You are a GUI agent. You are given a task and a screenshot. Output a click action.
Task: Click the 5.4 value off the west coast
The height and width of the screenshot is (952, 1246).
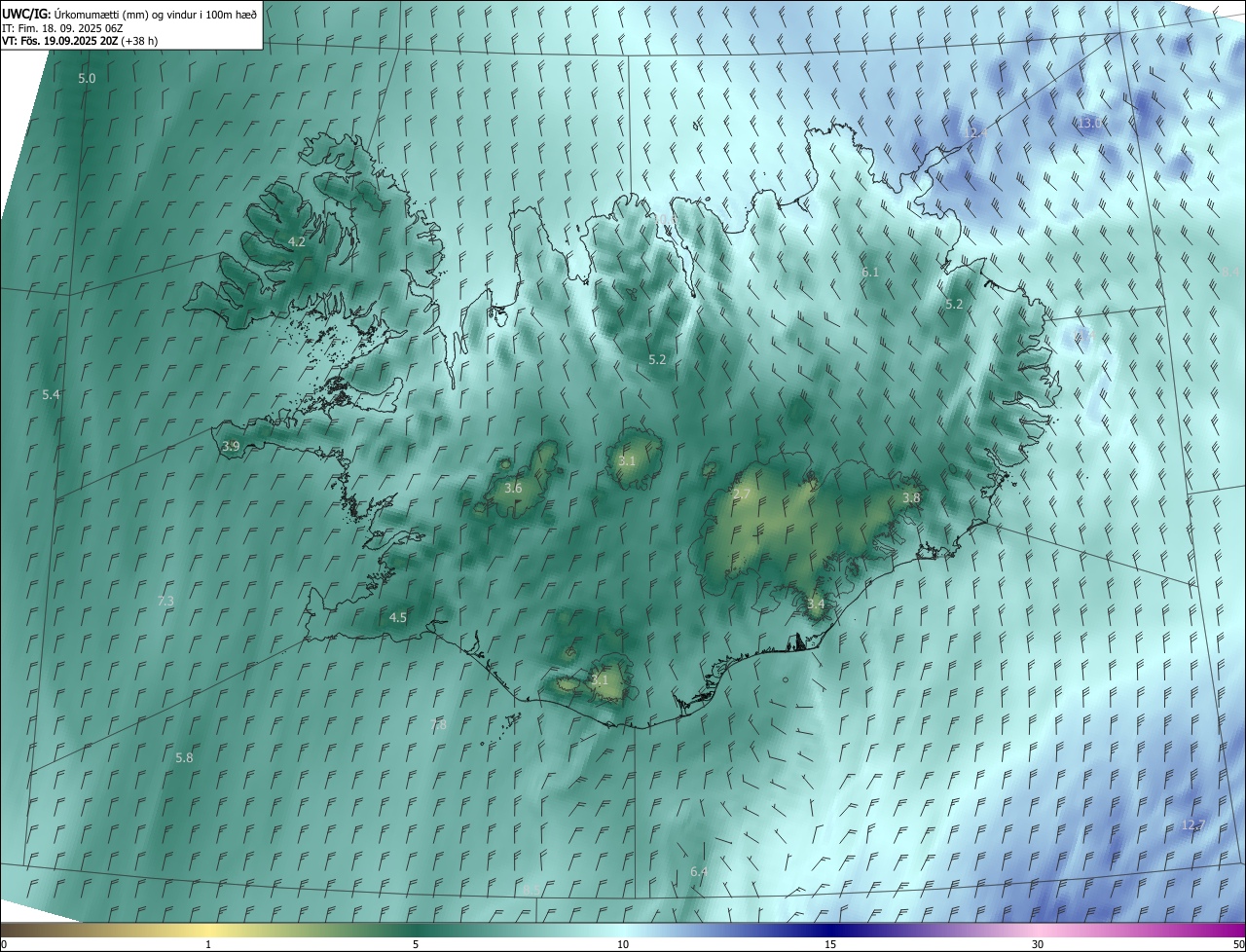(x=51, y=394)
